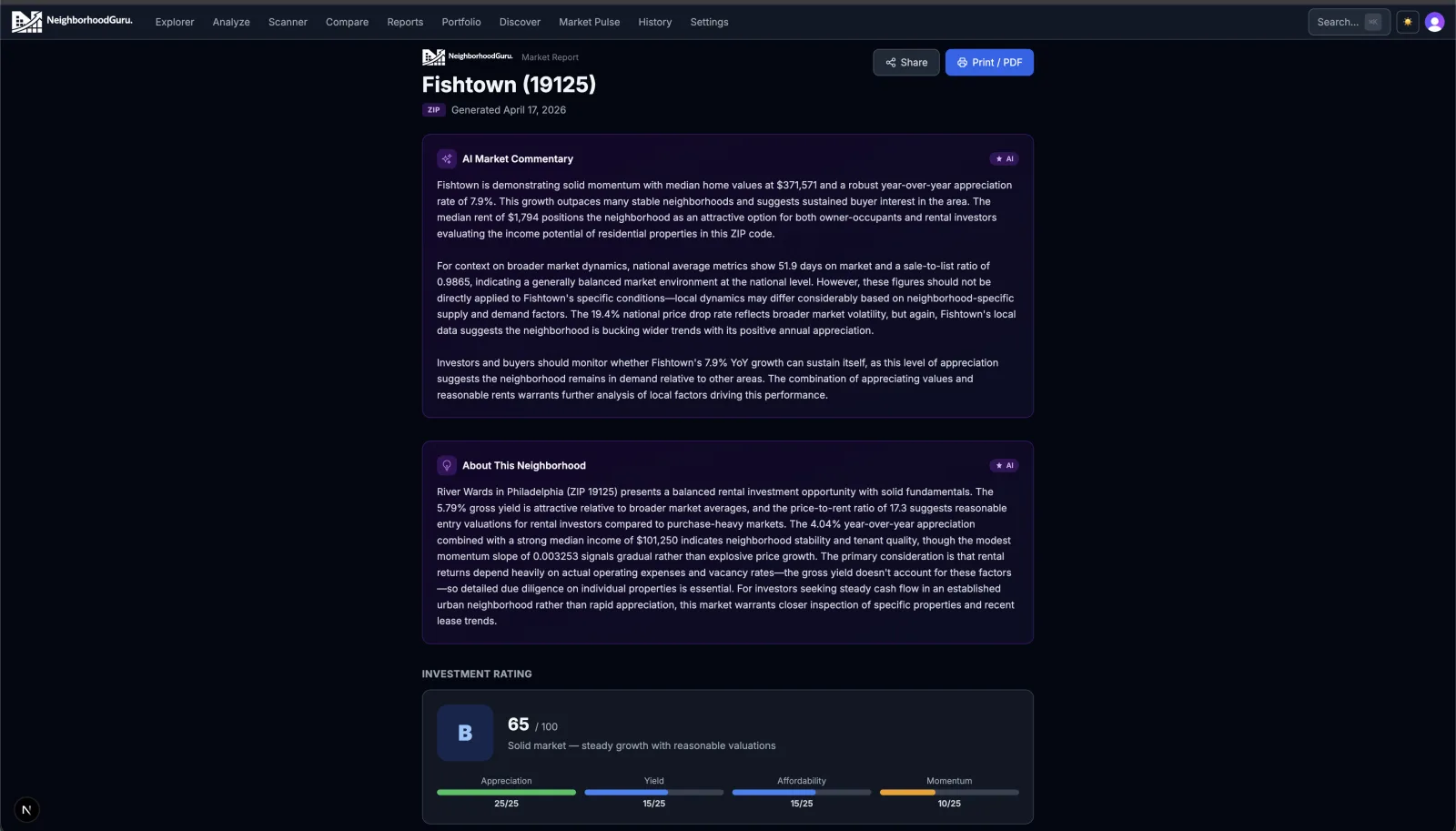Click the AI Market Commentary sparkle icon

(447, 158)
